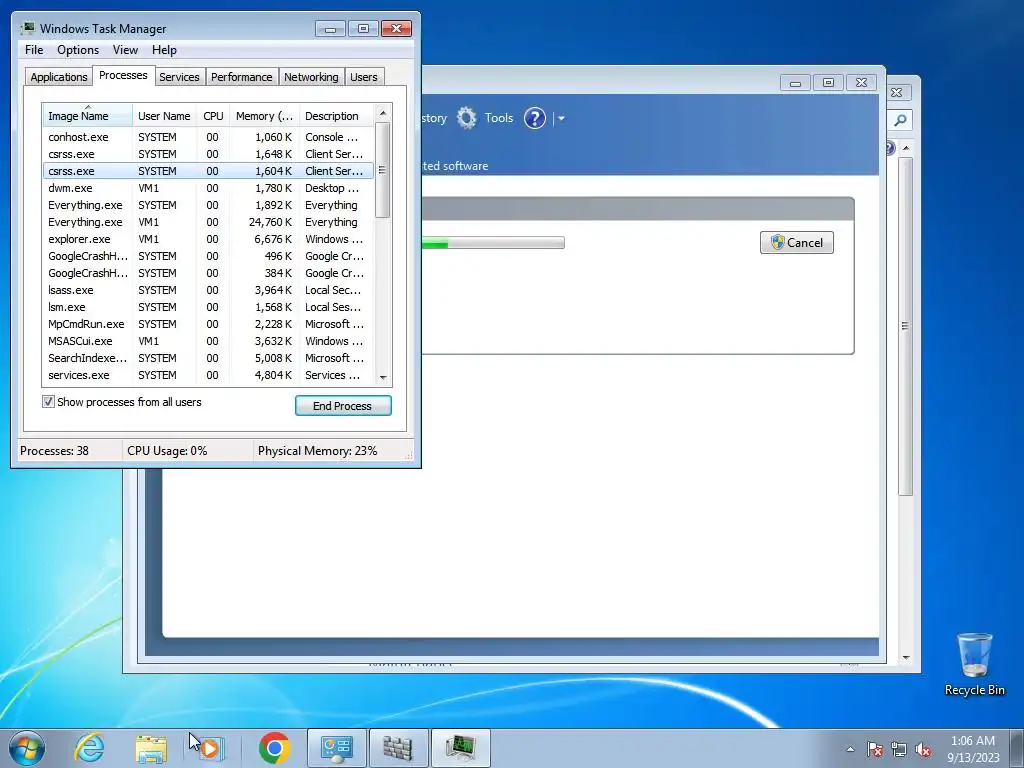Show hidden tray icons arrow
This screenshot has height=768, width=1024.
(x=850, y=749)
